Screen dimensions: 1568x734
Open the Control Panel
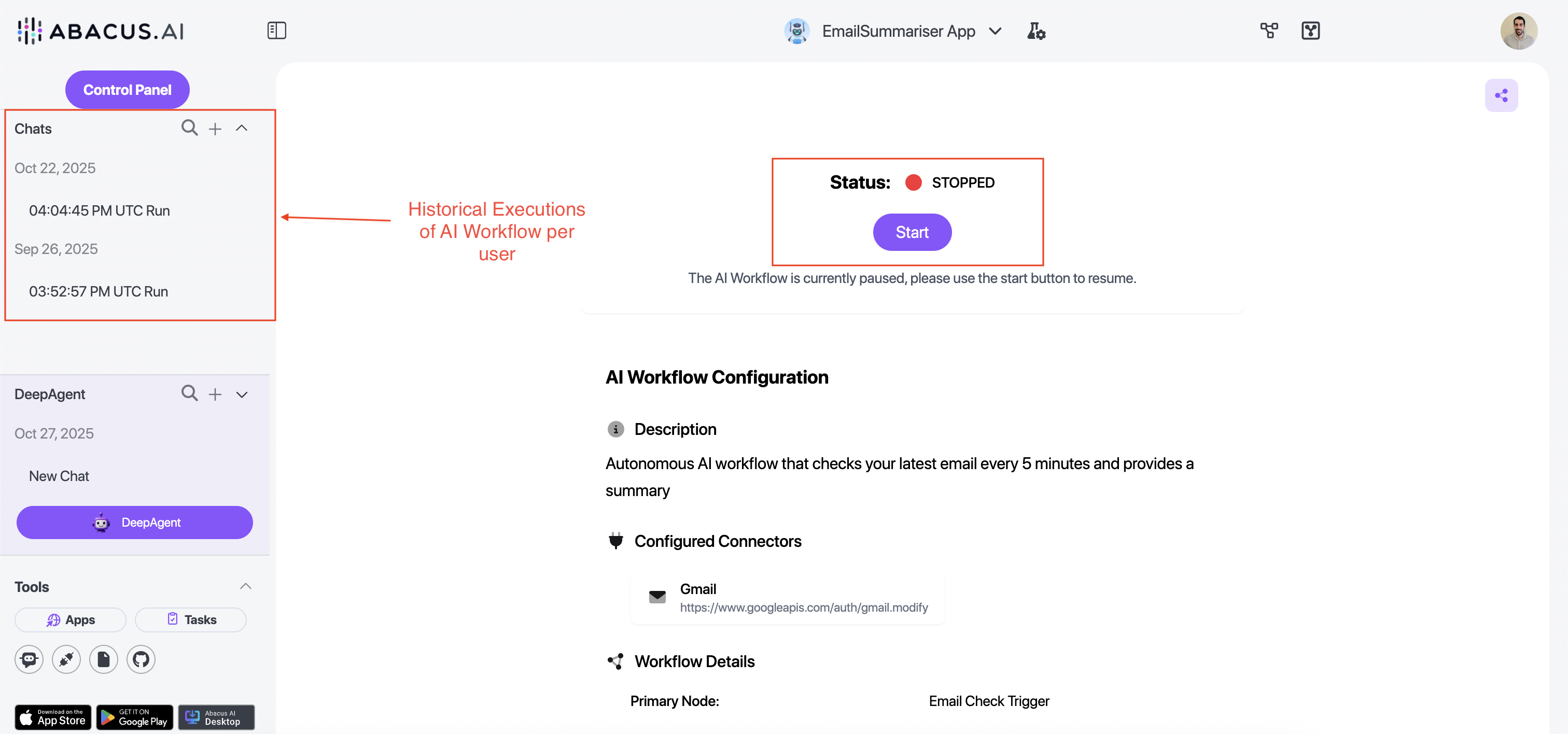click(x=127, y=90)
